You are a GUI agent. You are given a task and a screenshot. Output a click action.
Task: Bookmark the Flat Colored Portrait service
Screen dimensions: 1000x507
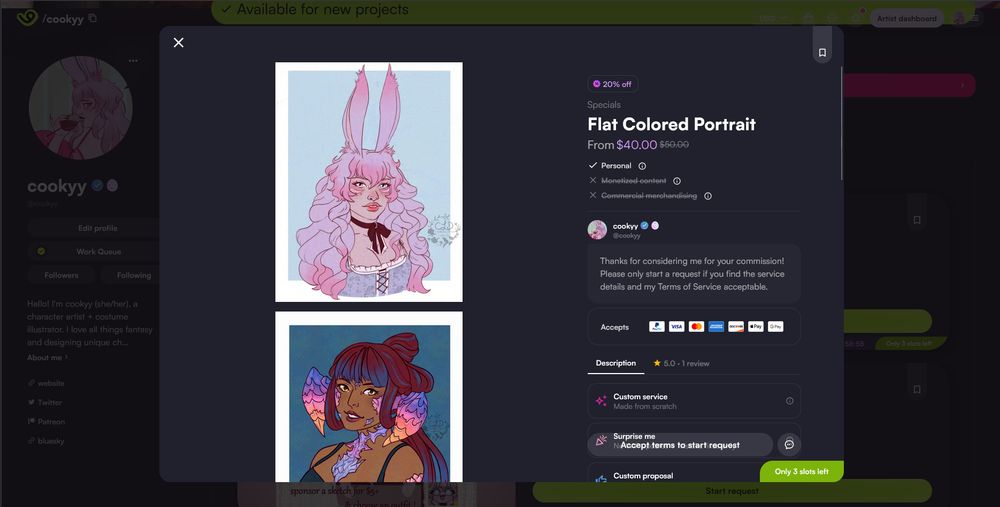pyautogui.click(x=822, y=52)
